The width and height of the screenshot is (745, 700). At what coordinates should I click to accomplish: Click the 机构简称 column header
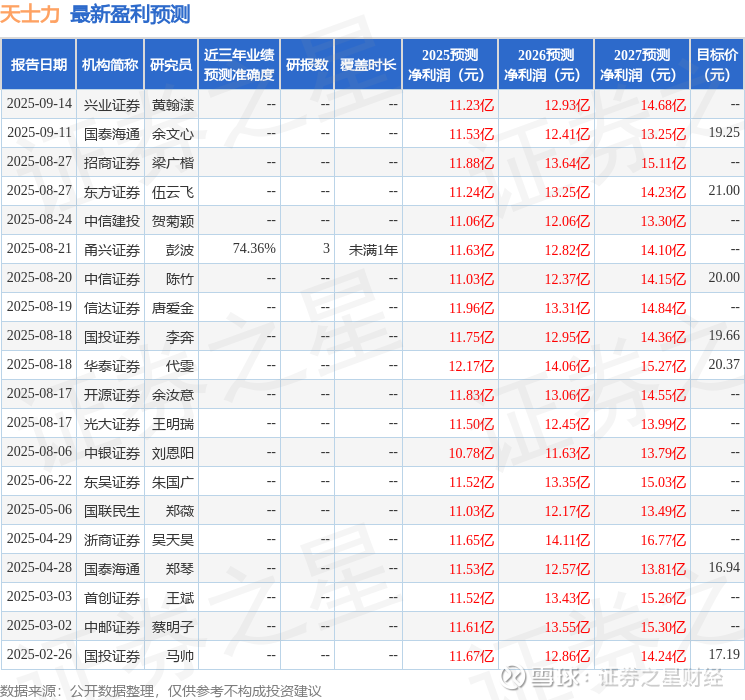pos(110,65)
